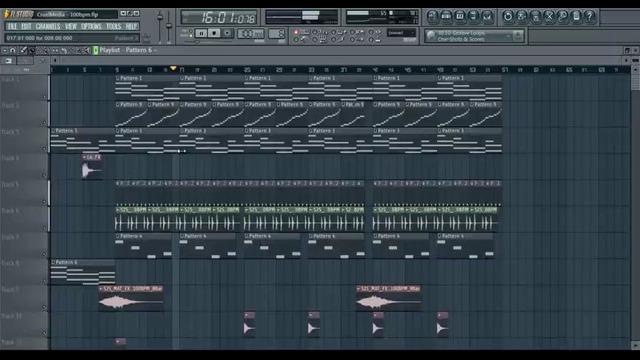Open the Step Sequencer shortcut icon
The width and height of the screenshot is (640, 360).
coord(446,16)
